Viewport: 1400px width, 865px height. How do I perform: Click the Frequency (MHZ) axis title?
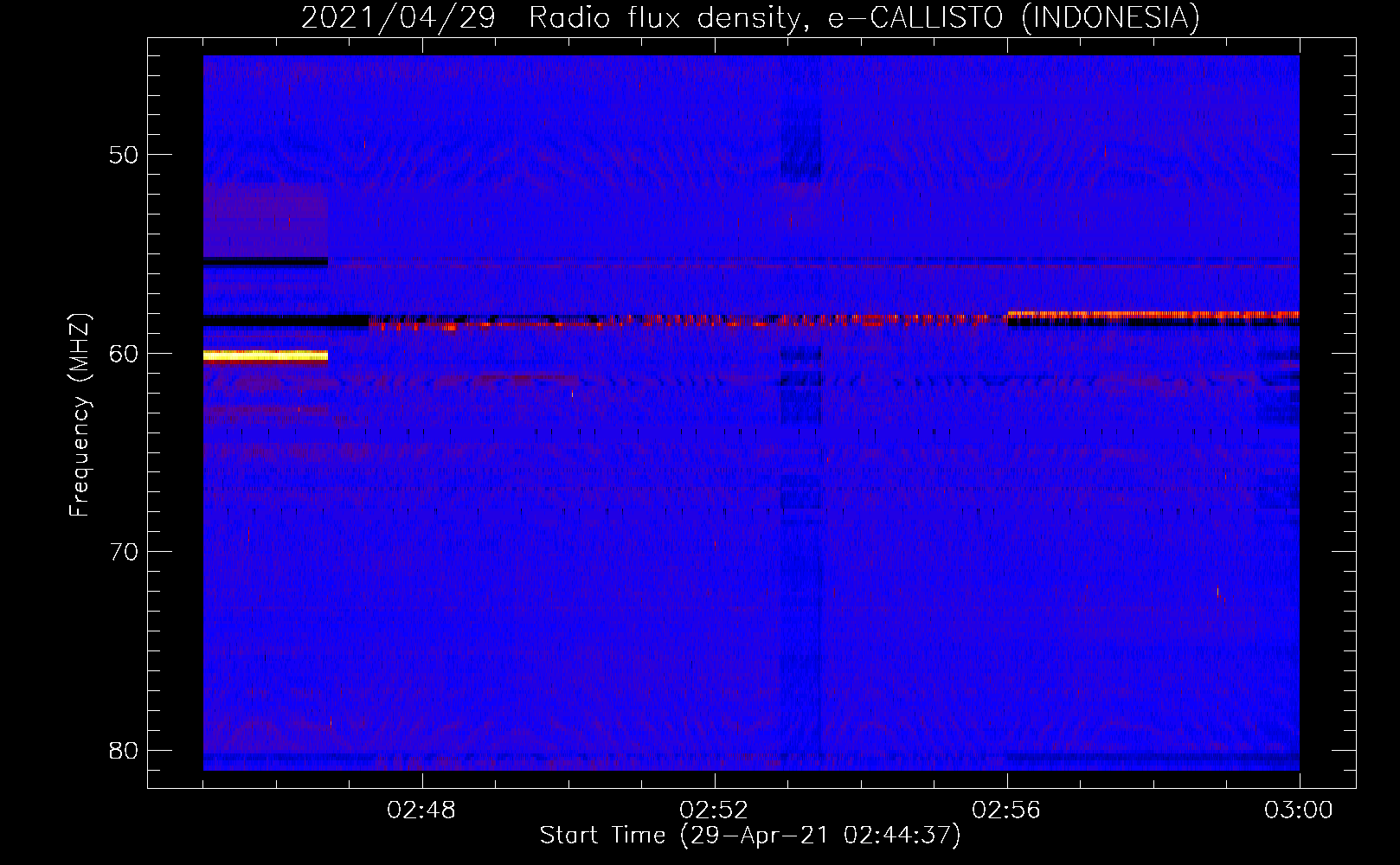[80, 414]
